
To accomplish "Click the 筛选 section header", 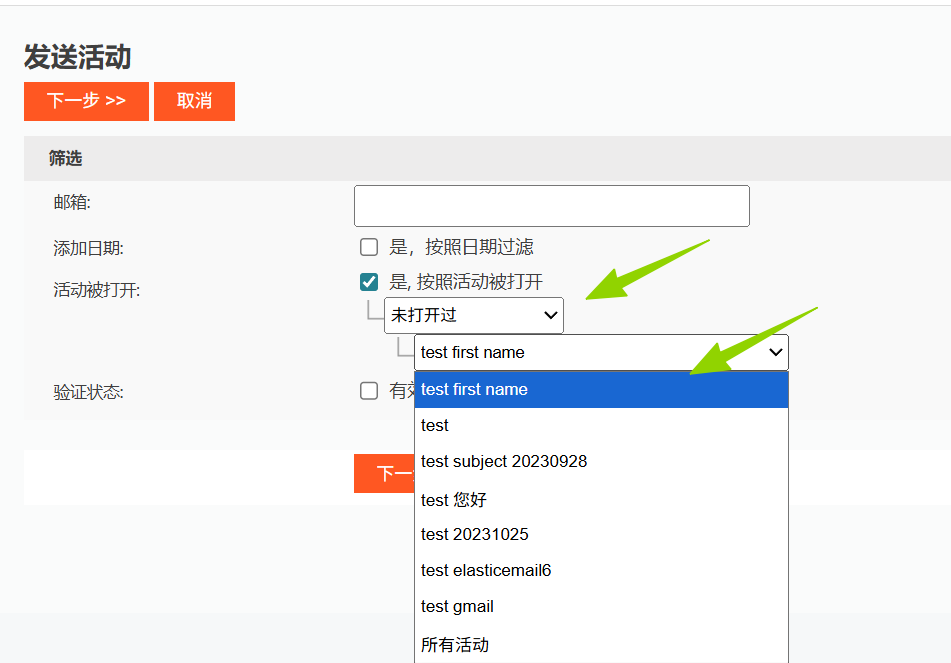I will [66, 158].
